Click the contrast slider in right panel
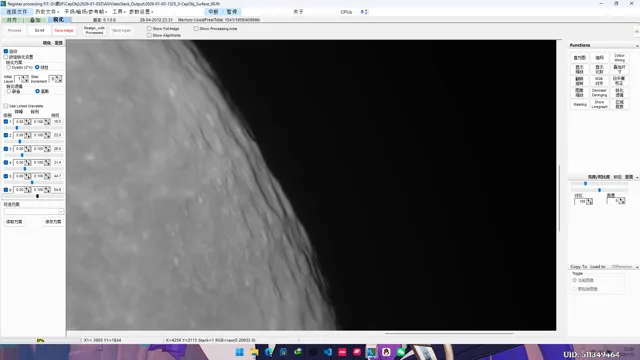This screenshot has width=640, height=360. coord(599,184)
